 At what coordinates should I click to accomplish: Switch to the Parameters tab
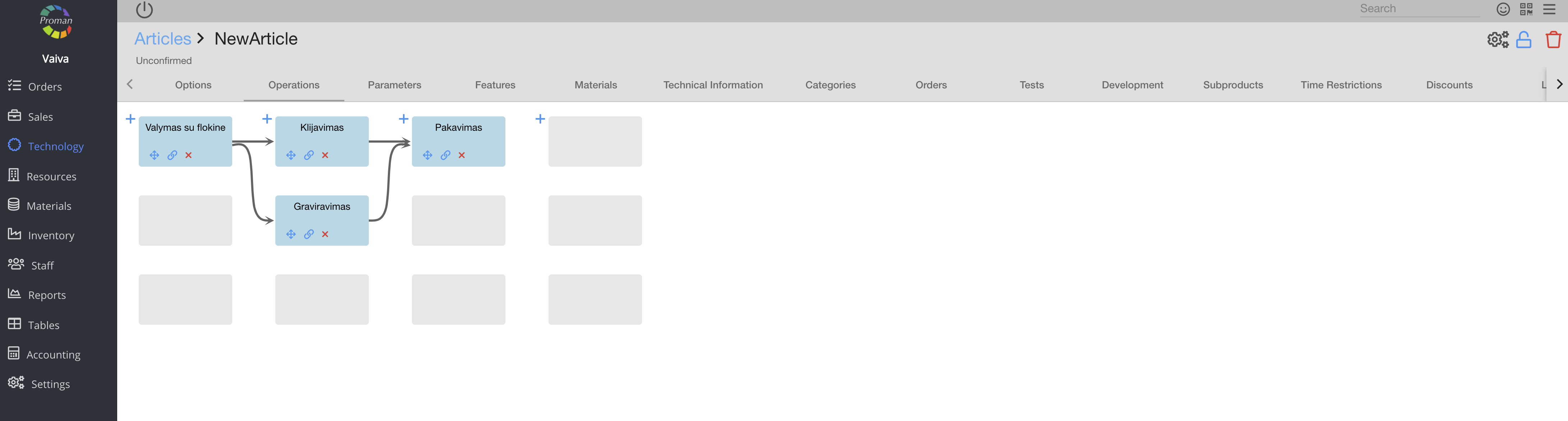[x=394, y=85]
